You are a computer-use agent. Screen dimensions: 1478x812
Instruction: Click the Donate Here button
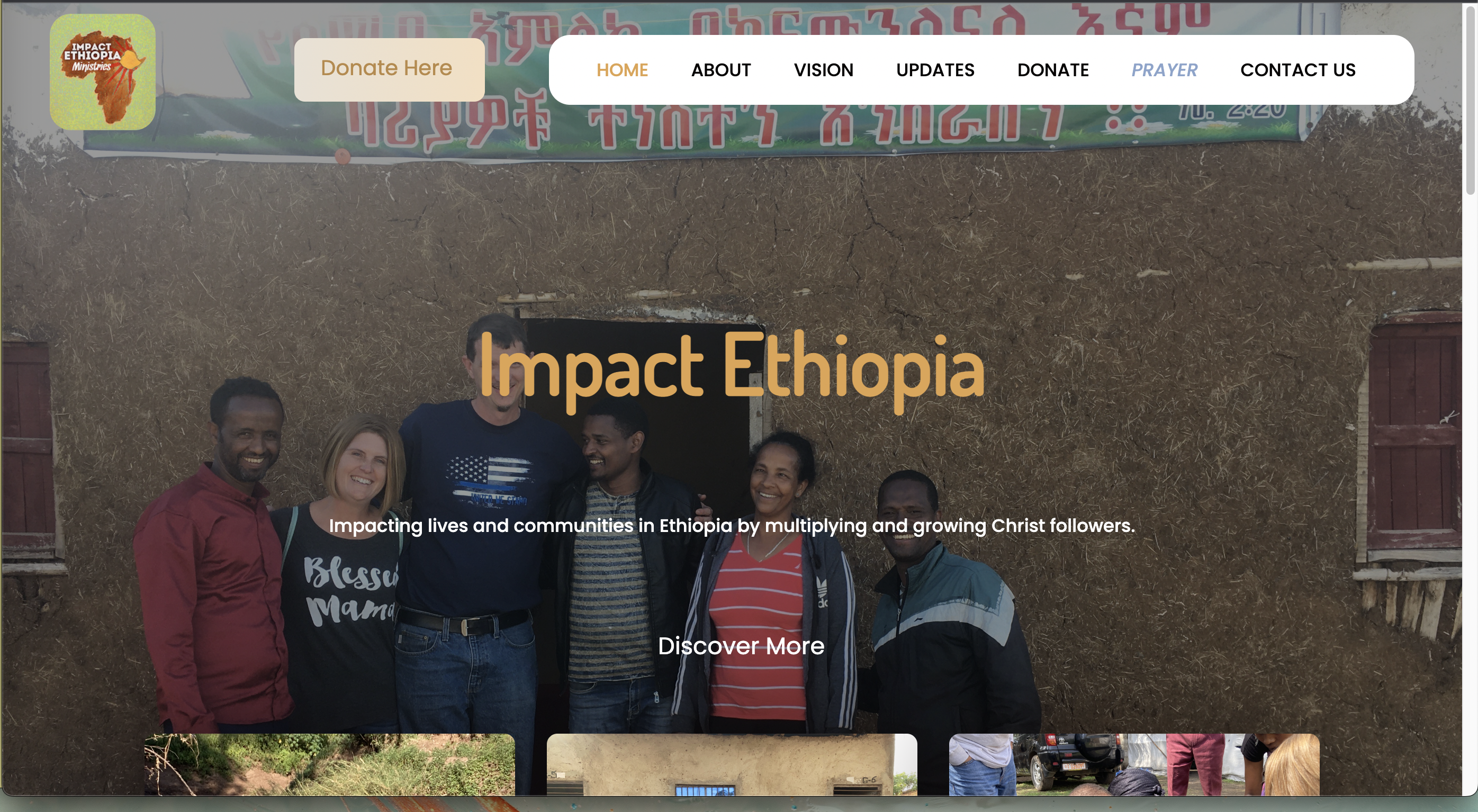click(x=389, y=69)
